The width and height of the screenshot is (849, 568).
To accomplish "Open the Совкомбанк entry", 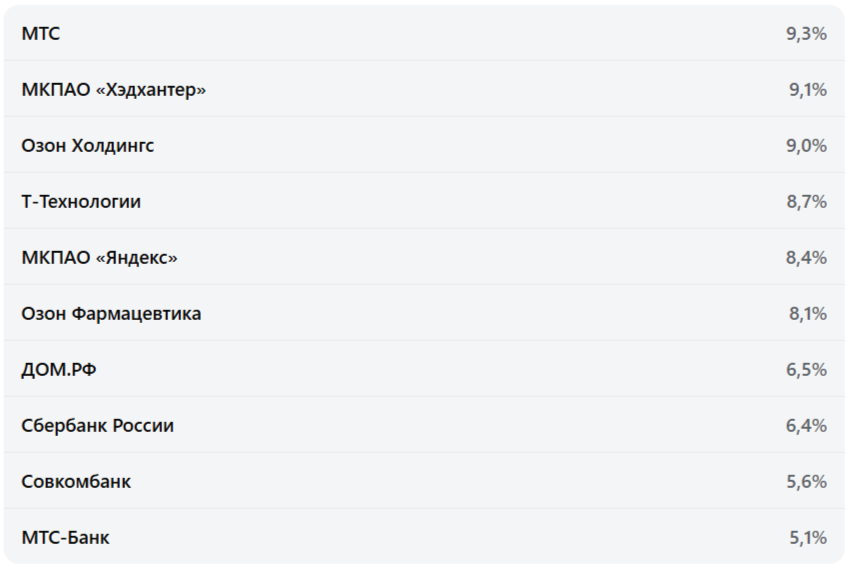I will pos(76,482).
